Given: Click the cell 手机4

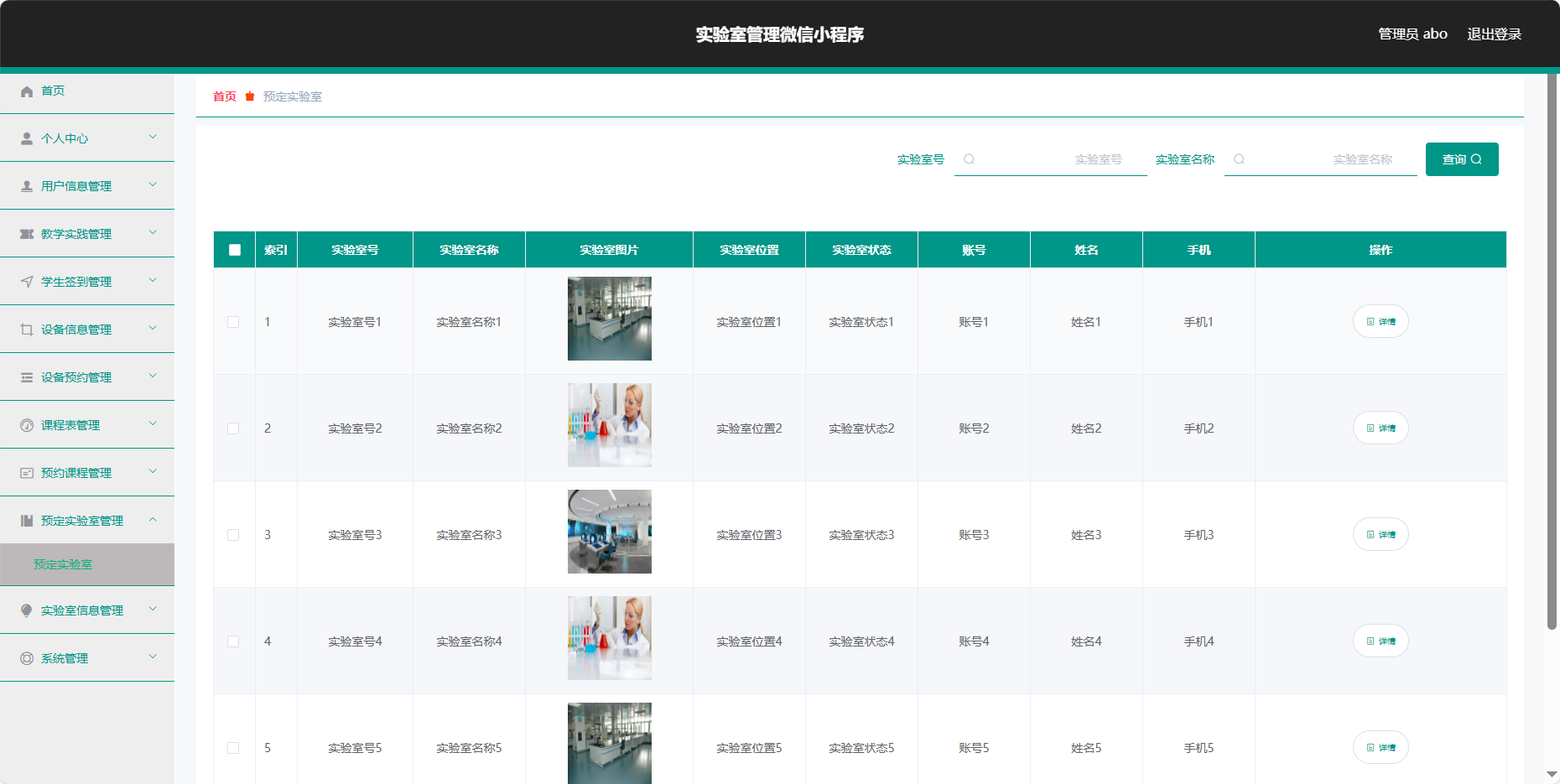Looking at the screenshot, I should pos(1199,641).
